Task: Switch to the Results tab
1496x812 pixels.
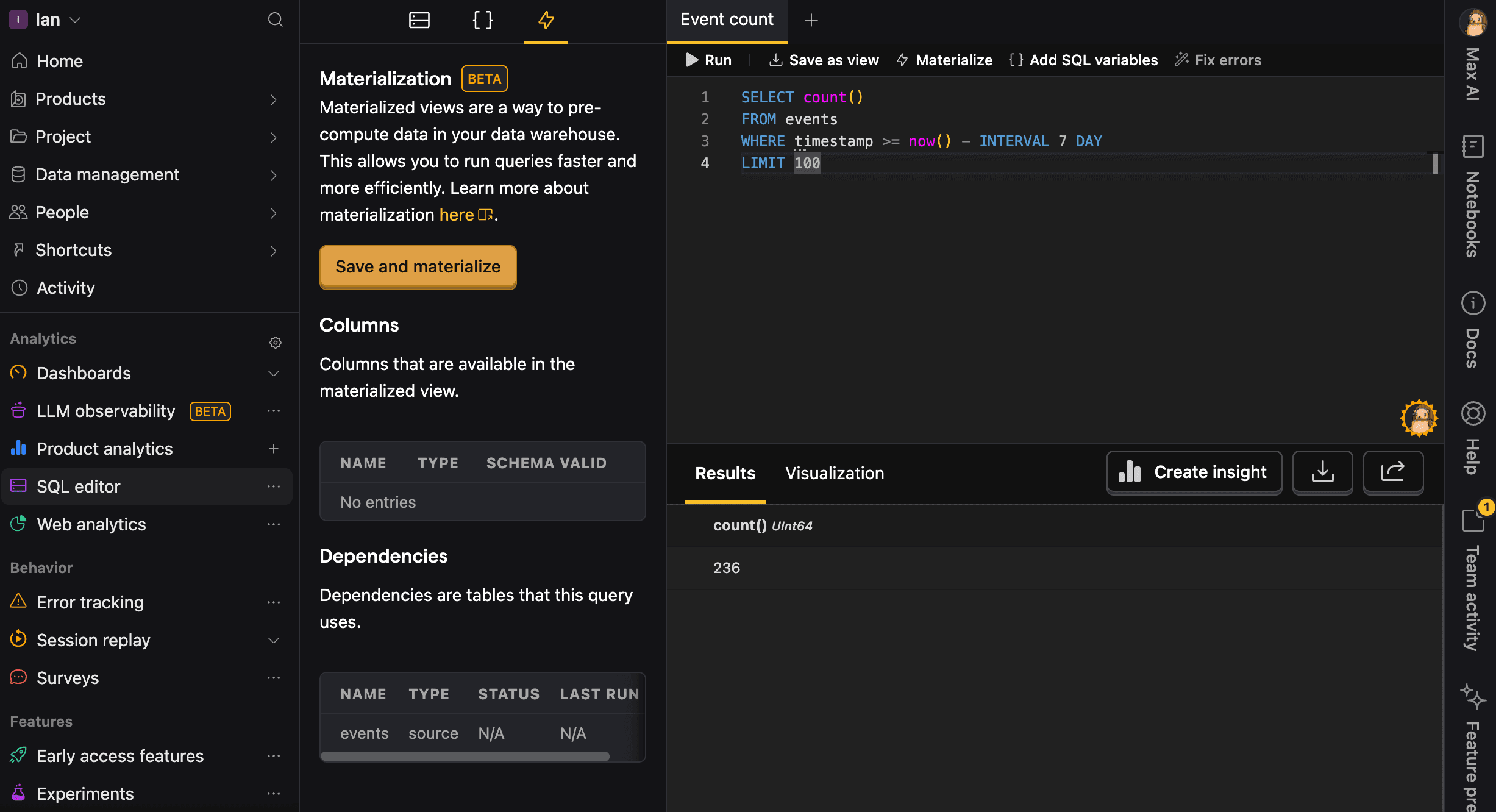Action: (725, 473)
